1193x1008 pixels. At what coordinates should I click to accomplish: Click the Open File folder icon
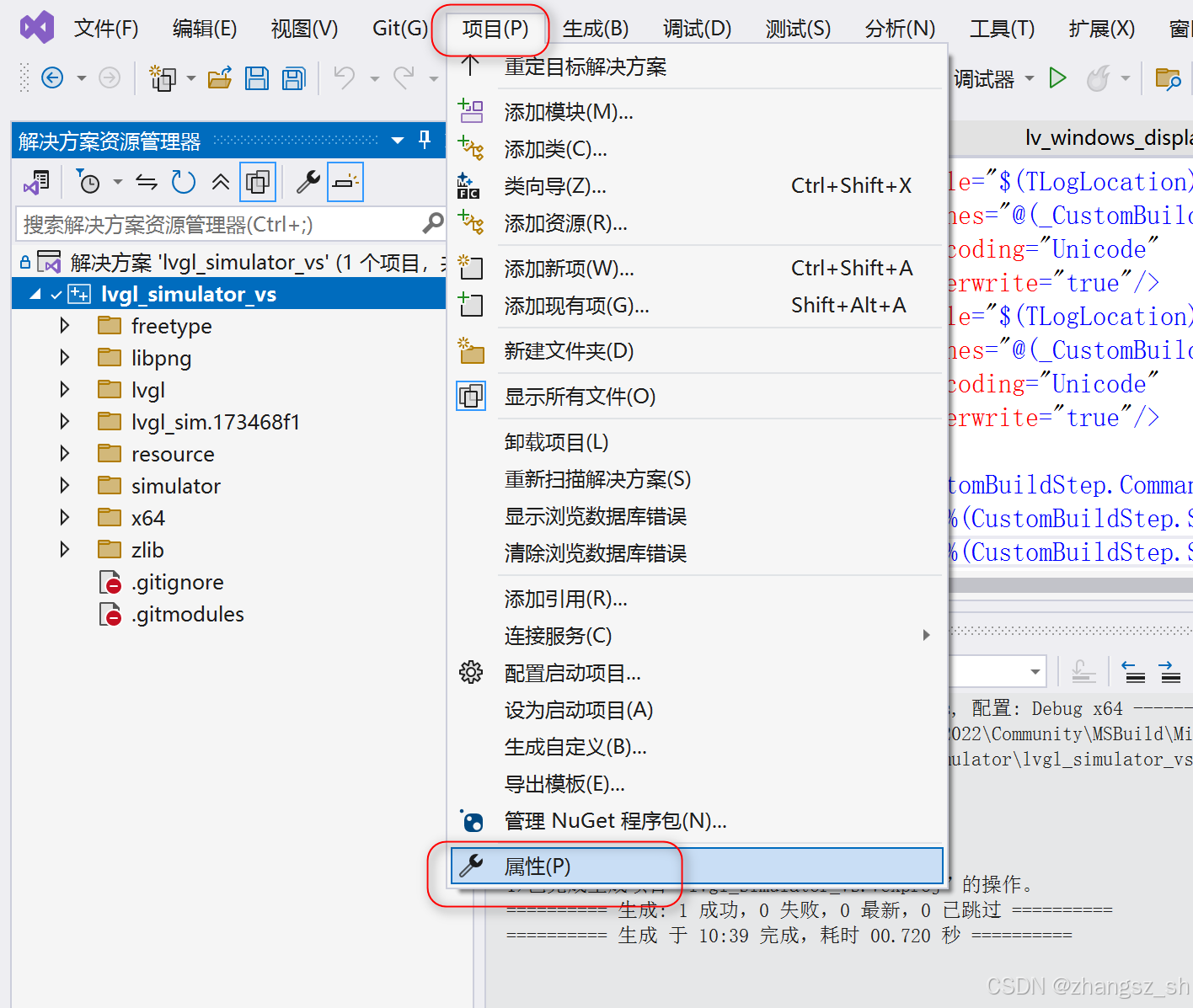coord(220,78)
